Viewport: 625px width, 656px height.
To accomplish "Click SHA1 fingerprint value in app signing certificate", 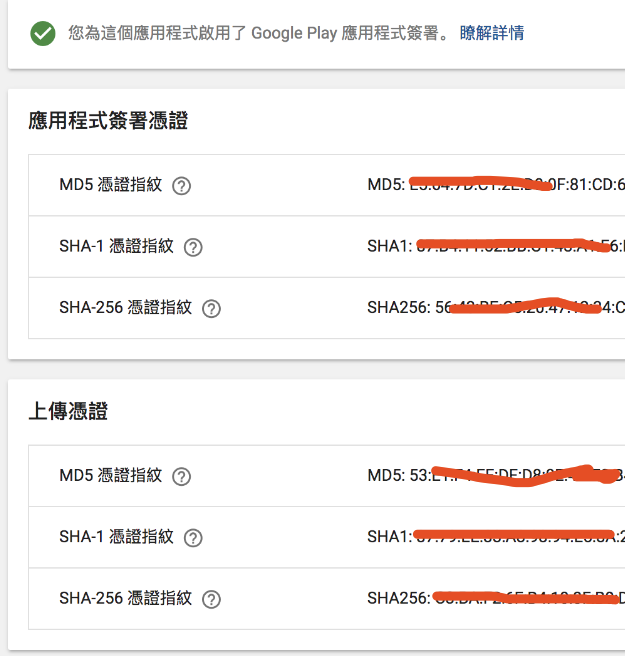I will point(496,246).
